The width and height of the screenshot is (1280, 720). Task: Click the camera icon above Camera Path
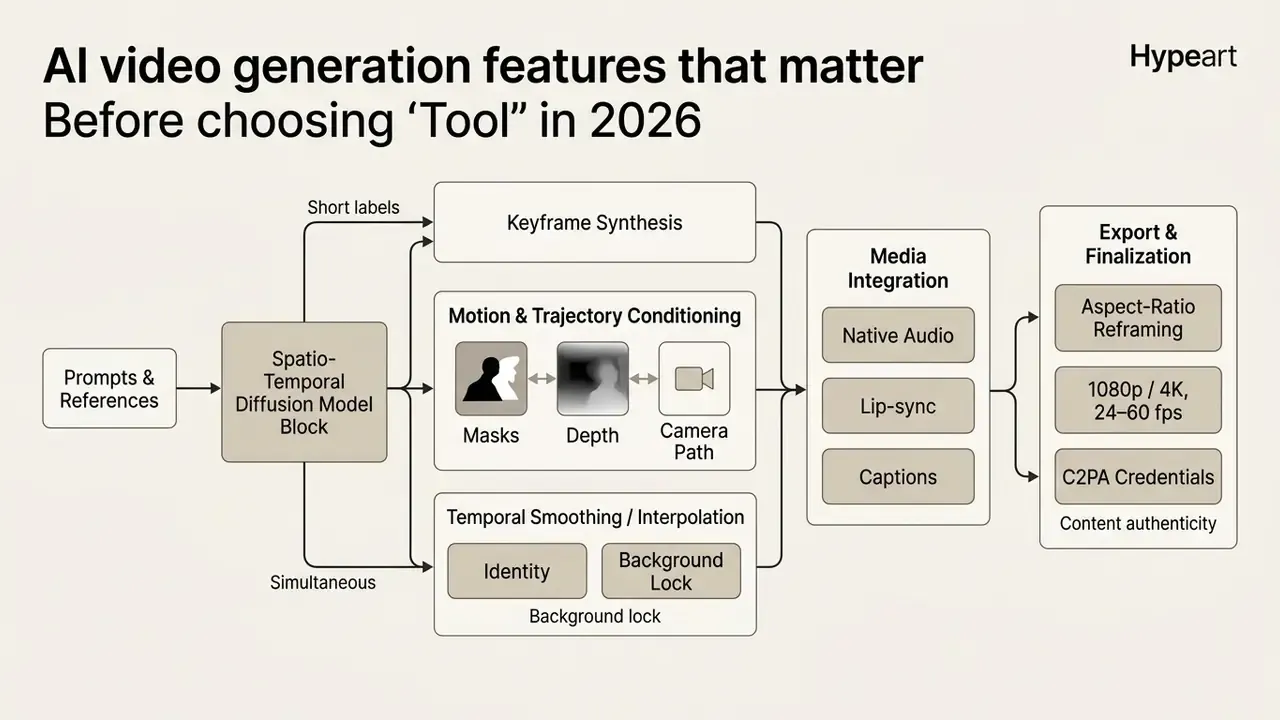pyautogui.click(x=694, y=379)
